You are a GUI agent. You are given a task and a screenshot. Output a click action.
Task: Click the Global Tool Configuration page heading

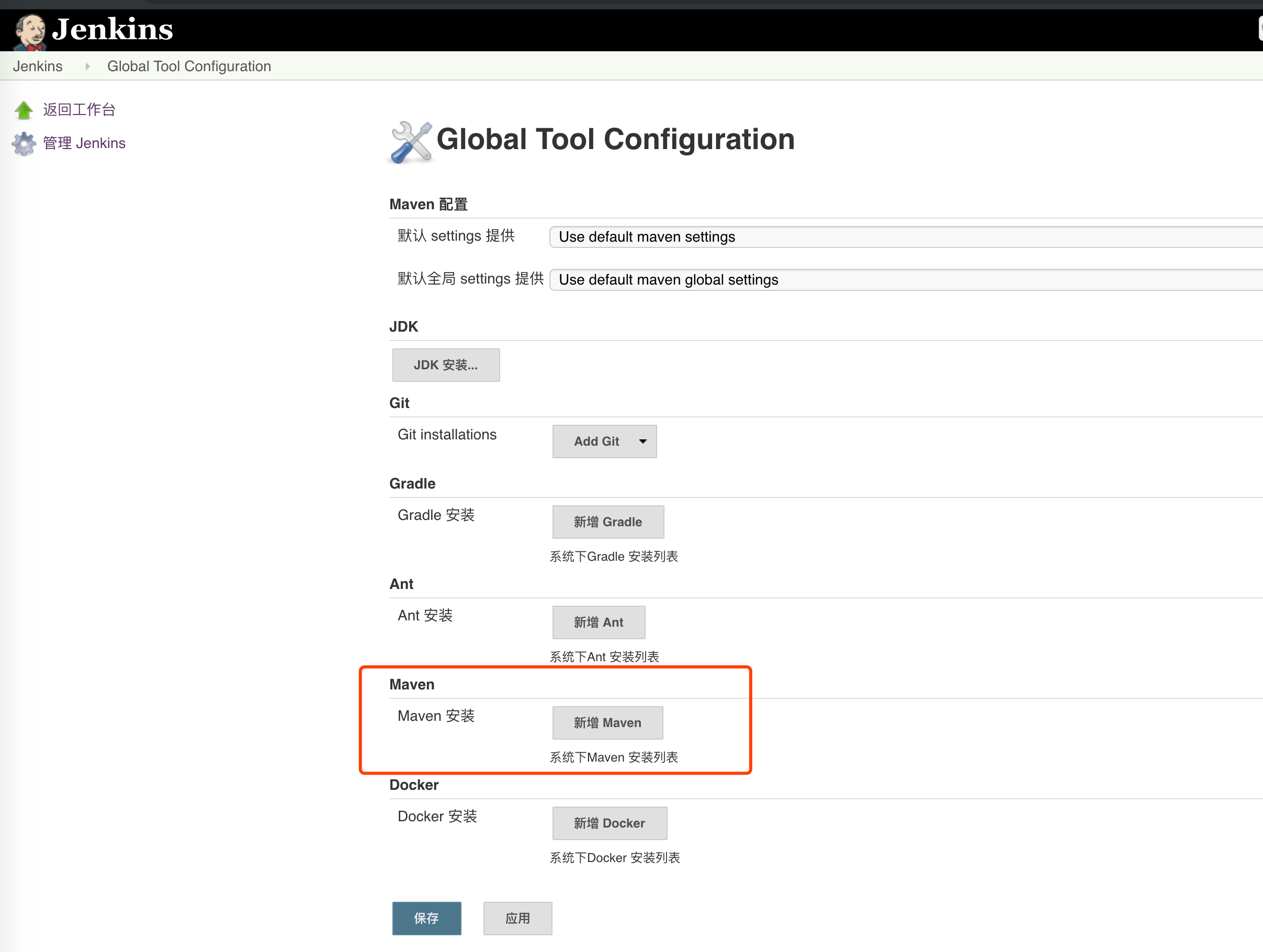[615, 139]
